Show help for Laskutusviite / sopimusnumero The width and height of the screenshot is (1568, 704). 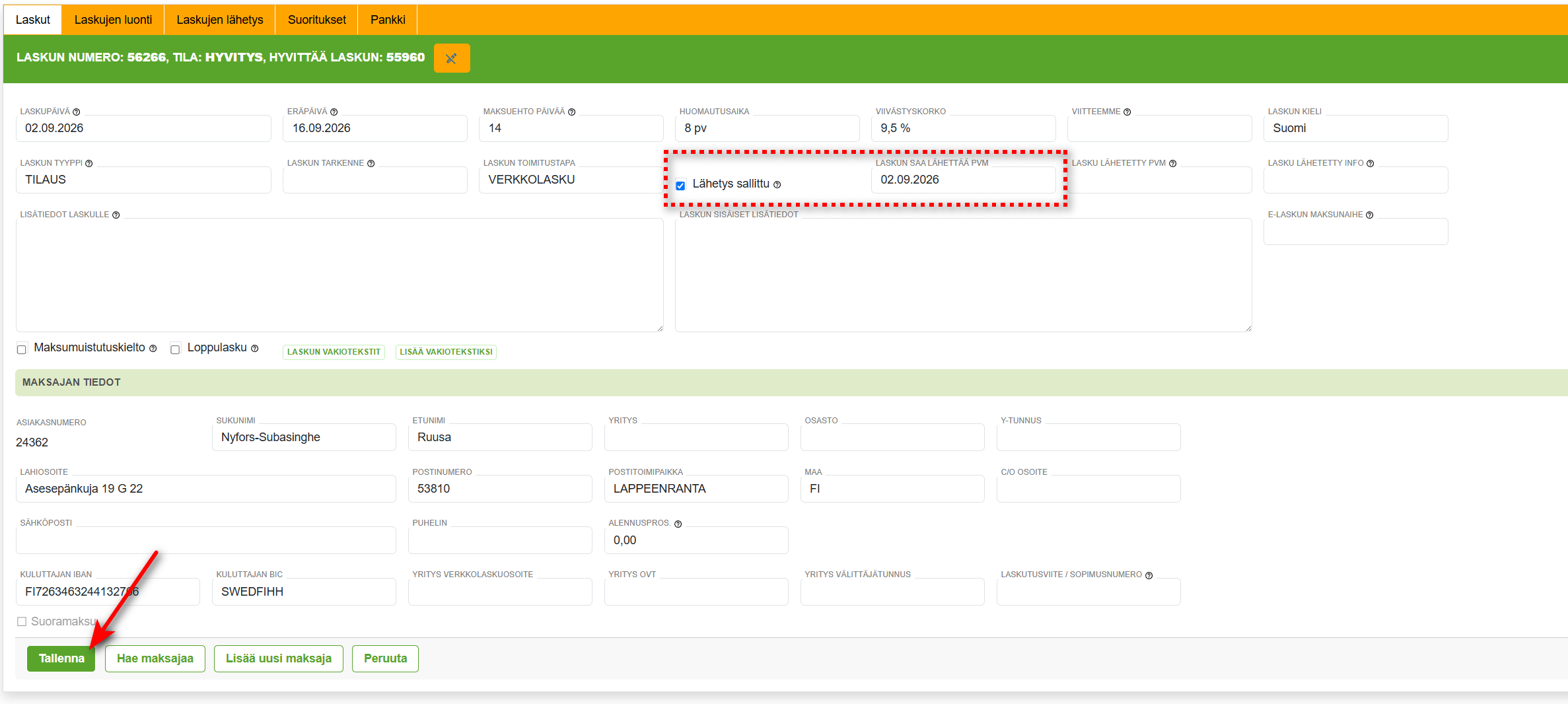[x=1149, y=576]
